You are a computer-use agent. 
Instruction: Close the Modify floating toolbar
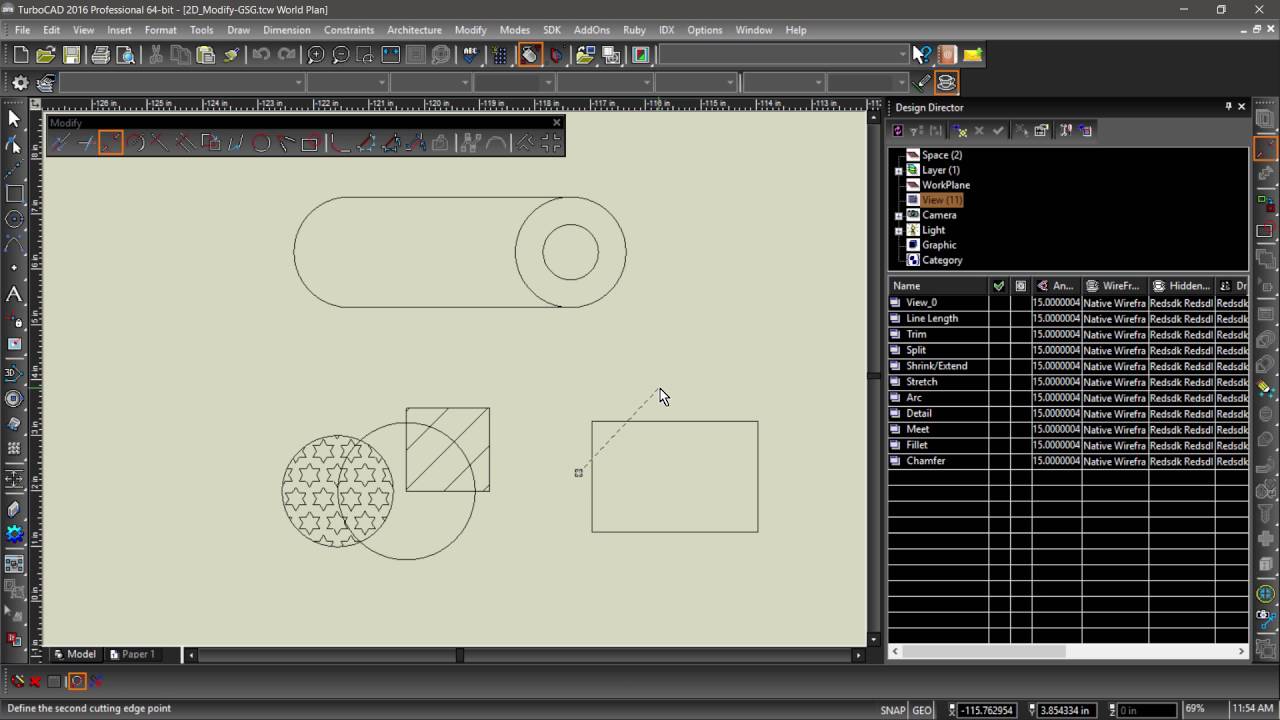click(x=557, y=123)
